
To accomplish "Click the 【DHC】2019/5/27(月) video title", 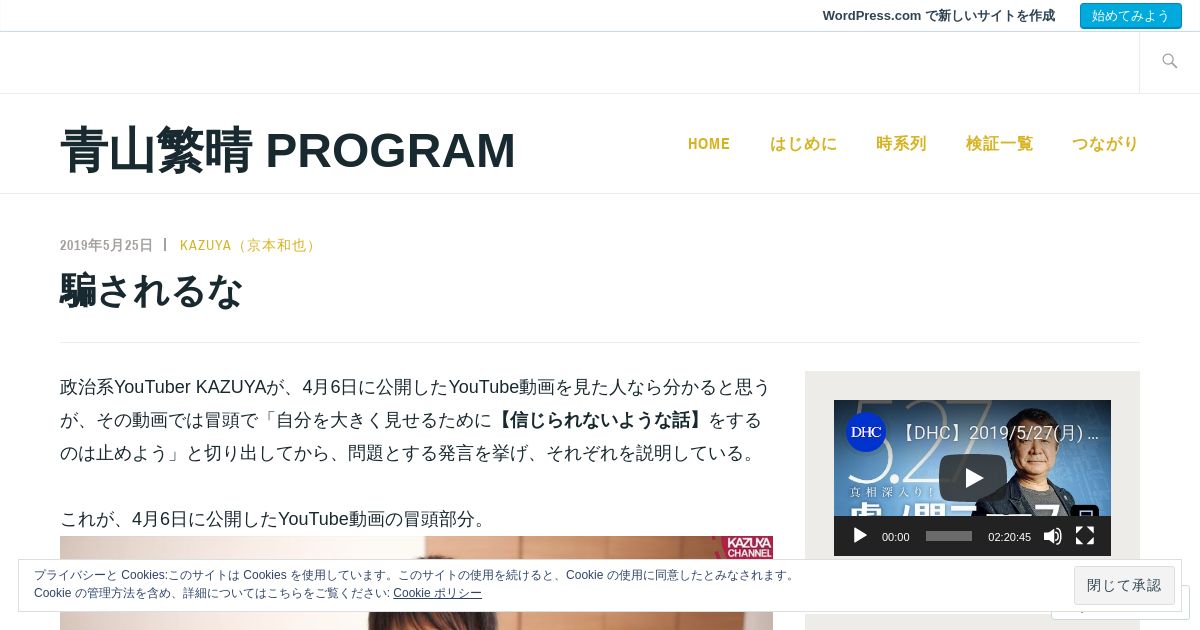I will [1000, 433].
